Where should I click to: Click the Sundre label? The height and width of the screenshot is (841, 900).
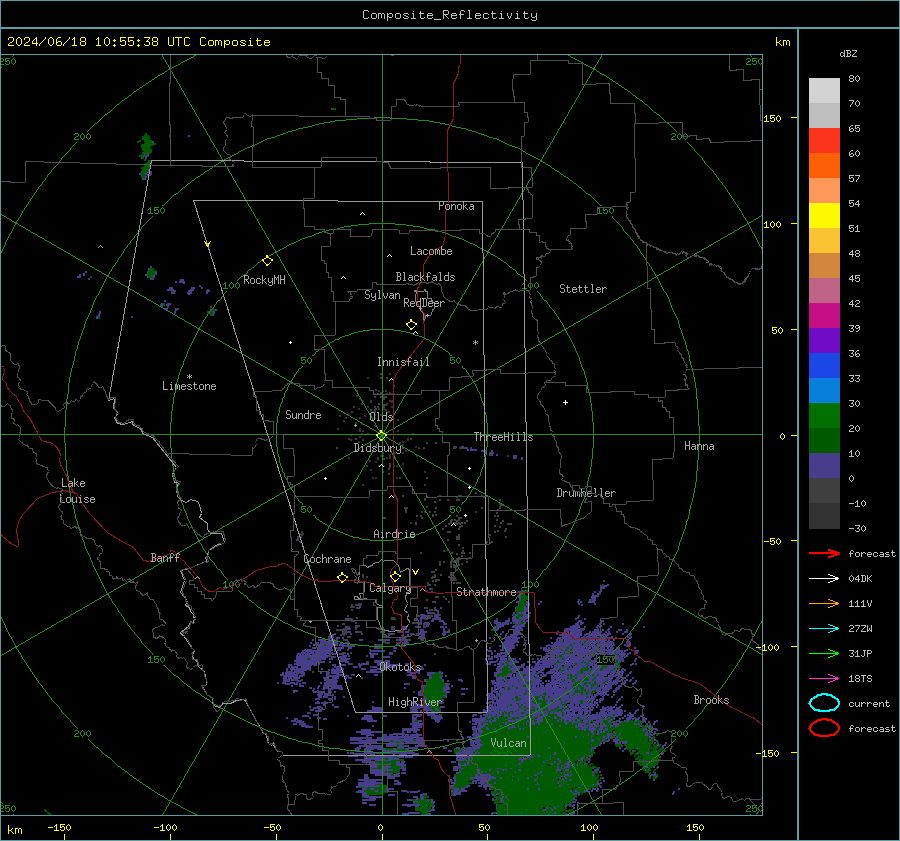click(303, 414)
